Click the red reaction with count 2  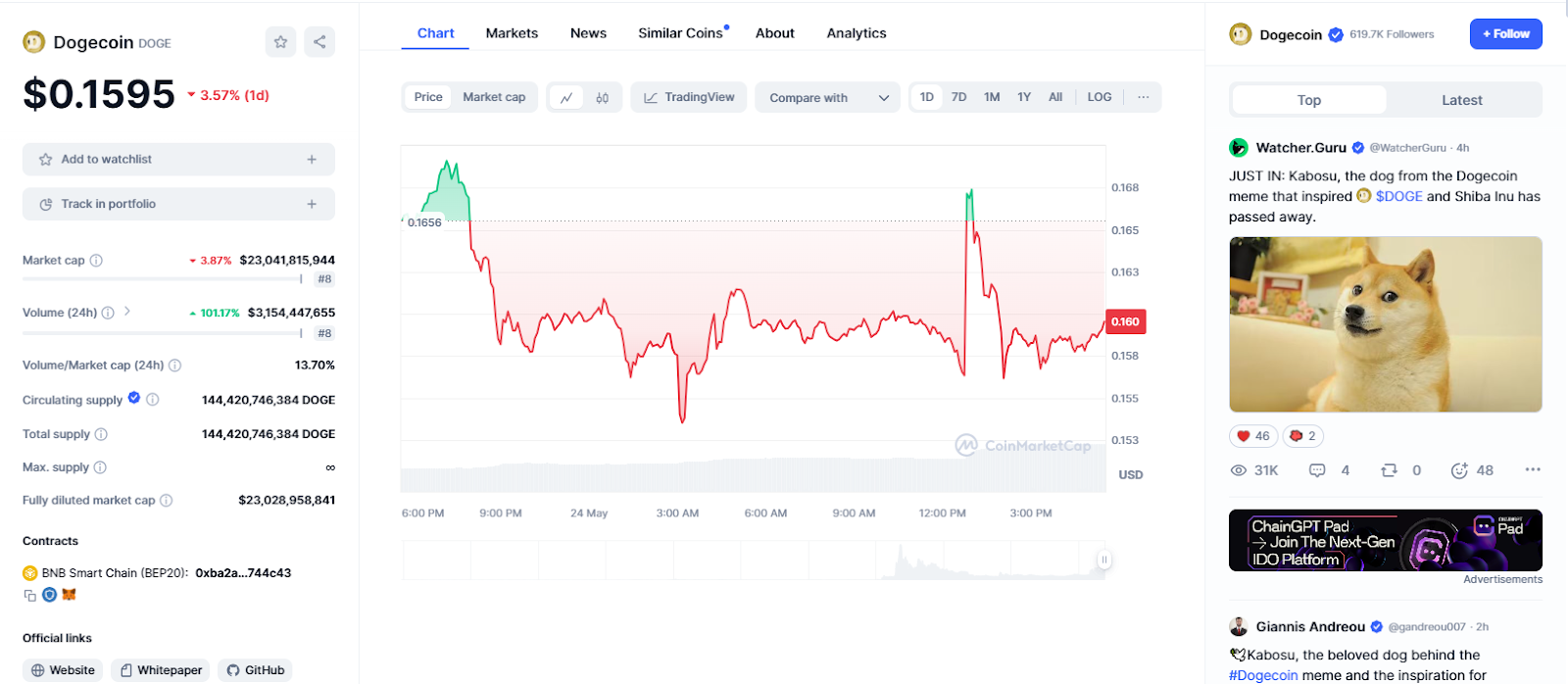point(1303,436)
